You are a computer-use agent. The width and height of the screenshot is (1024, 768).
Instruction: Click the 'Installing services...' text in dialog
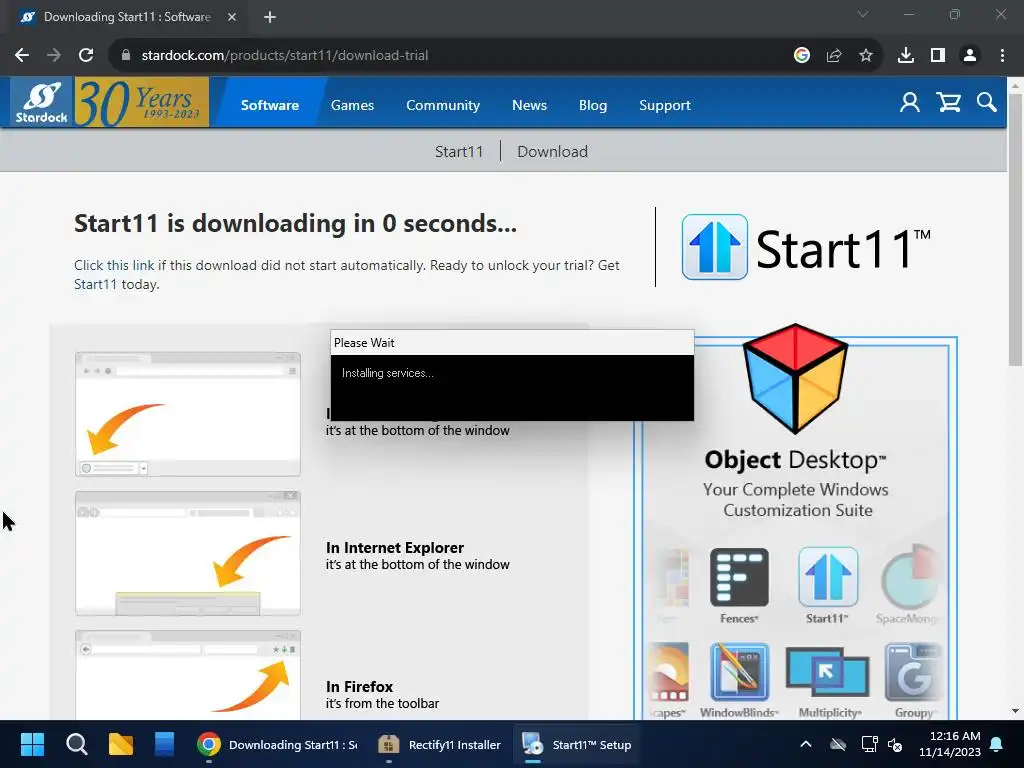(387, 373)
